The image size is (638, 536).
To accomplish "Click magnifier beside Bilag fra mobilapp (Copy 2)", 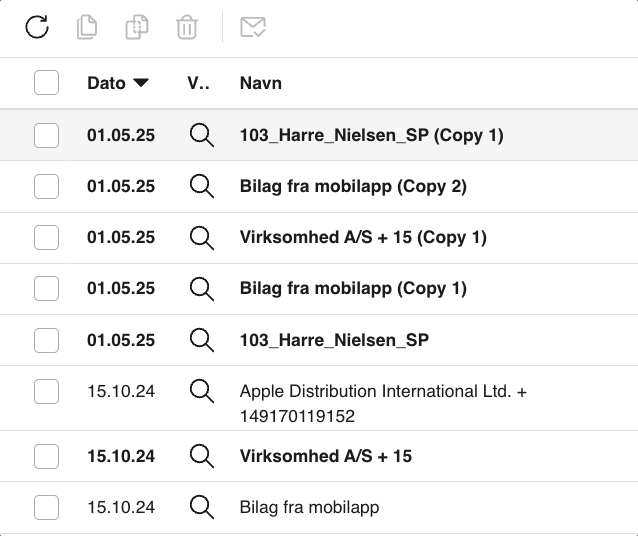I will 202,186.
